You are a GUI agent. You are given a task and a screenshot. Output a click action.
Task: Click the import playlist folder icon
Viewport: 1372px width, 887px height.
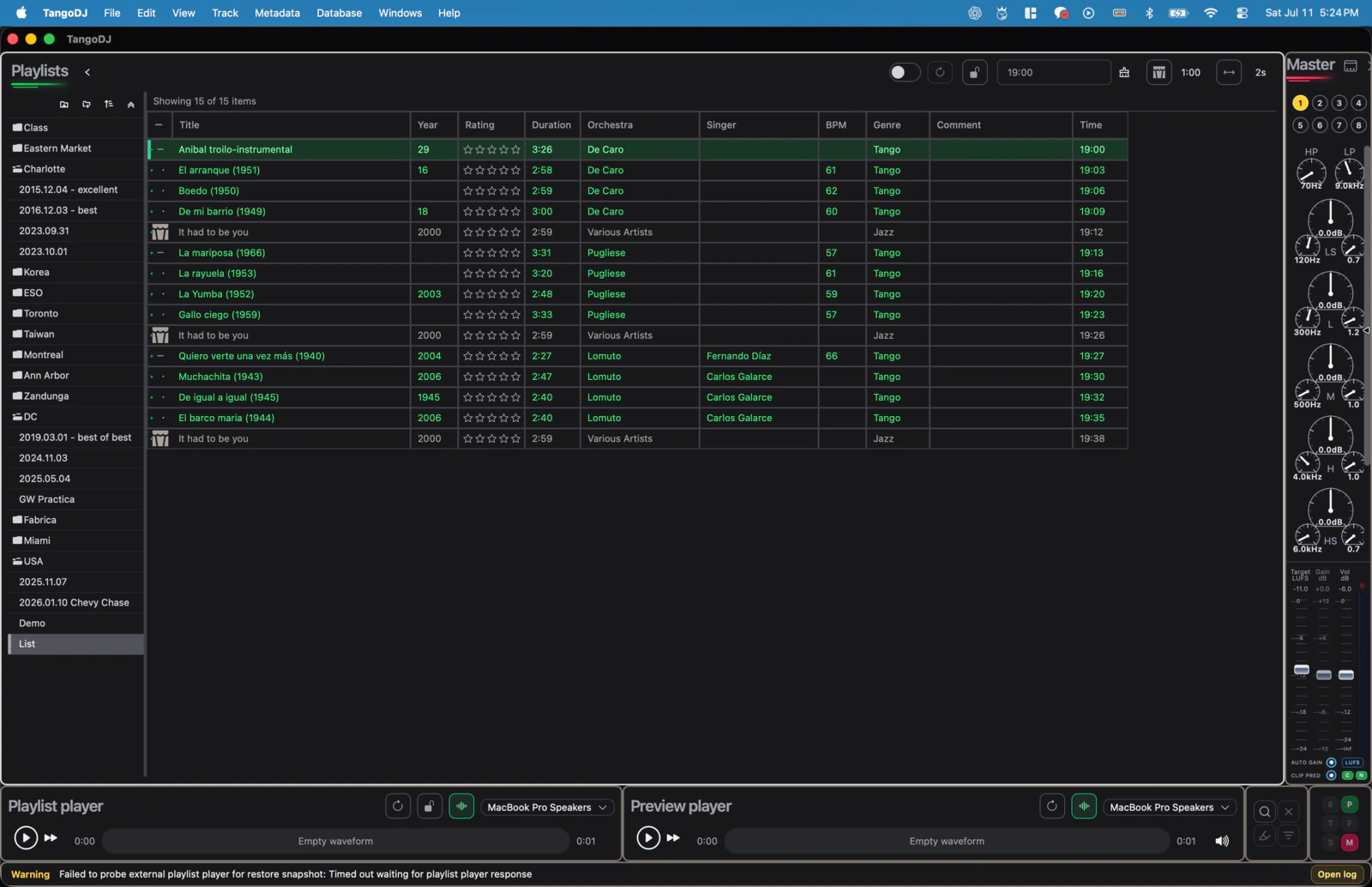click(87, 105)
